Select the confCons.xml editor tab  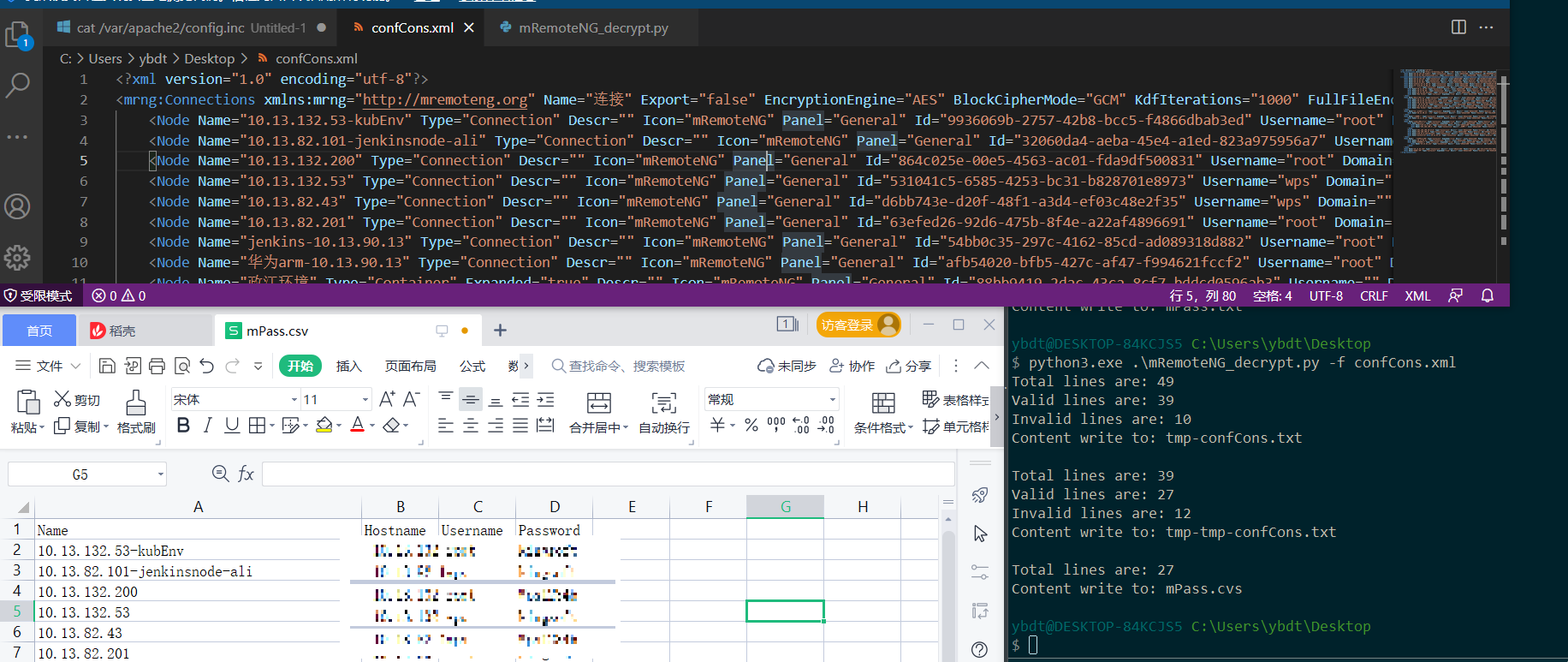tap(413, 27)
